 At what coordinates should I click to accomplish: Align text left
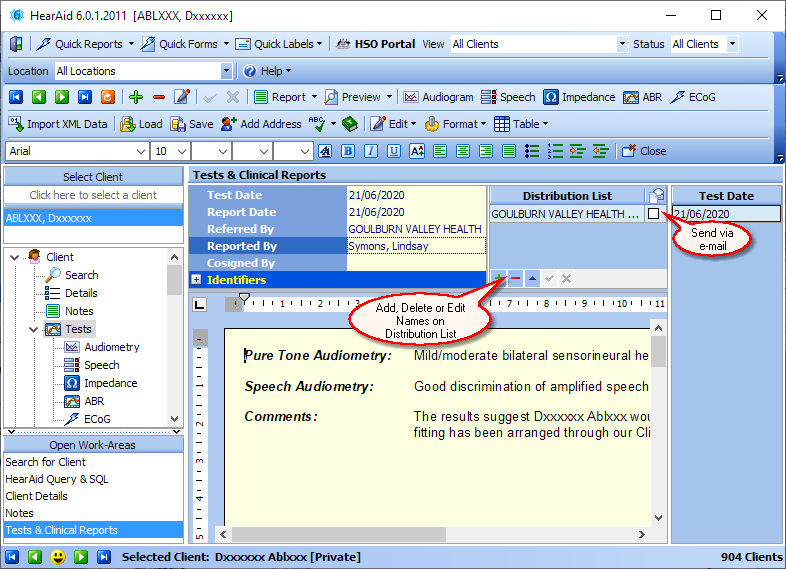[x=440, y=151]
